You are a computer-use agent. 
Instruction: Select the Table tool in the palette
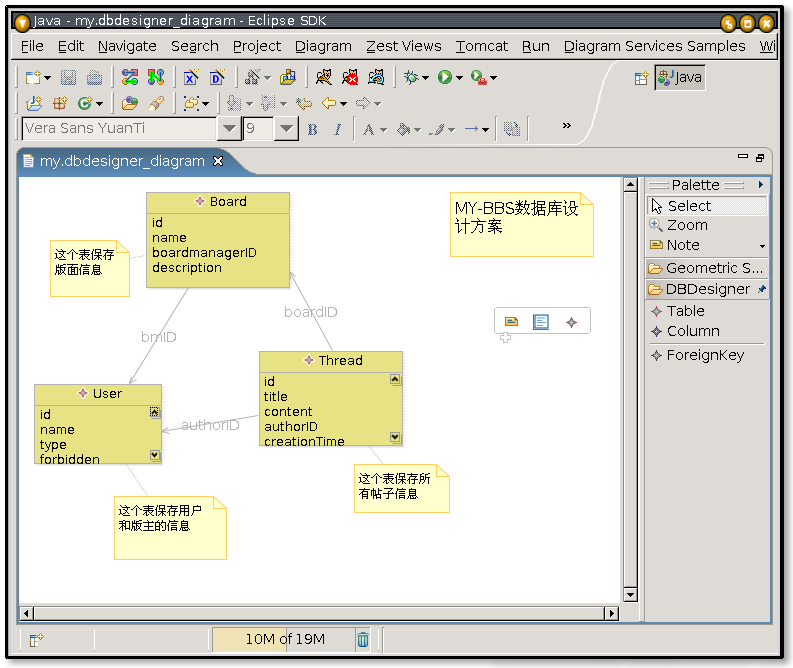[685, 311]
